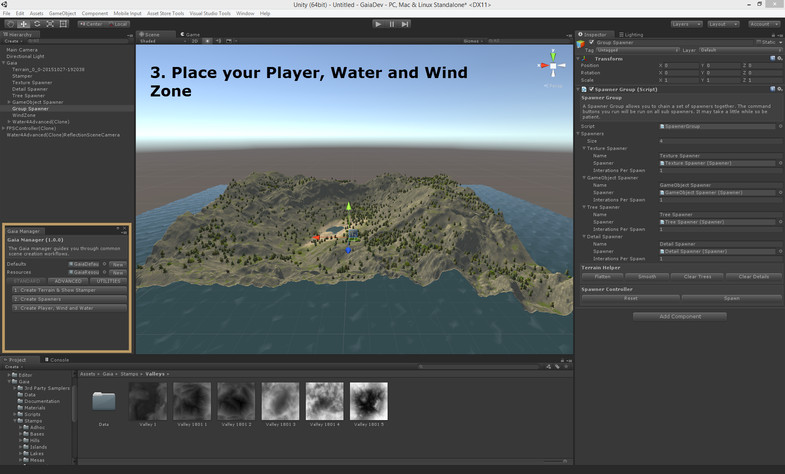
Task: Open the Component menu
Action: point(95,14)
